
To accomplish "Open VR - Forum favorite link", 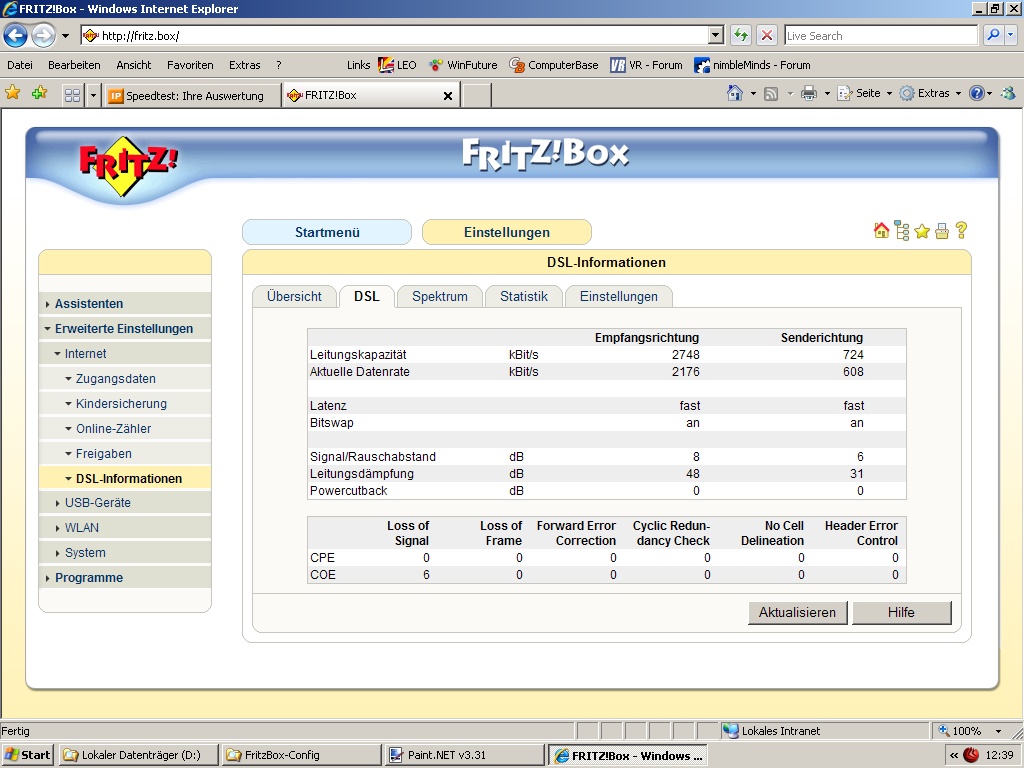I will [646, 65].
